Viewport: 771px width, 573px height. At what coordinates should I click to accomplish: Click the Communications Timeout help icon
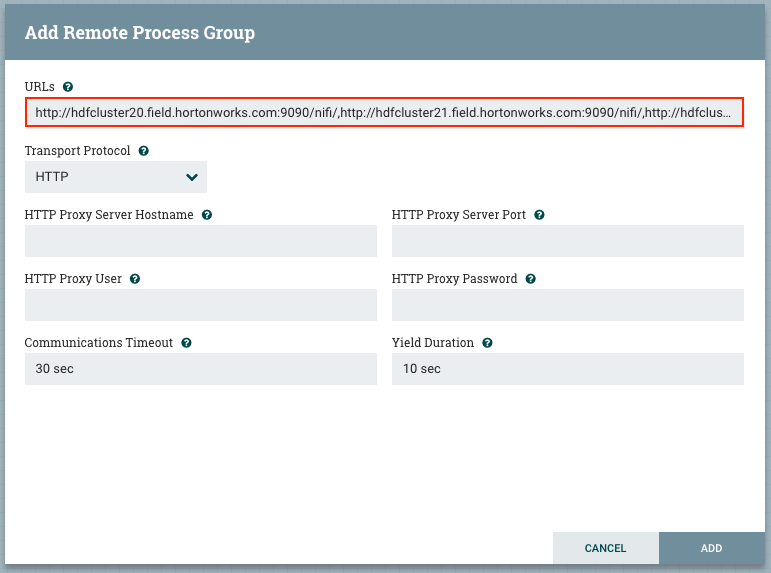(x=187, y=343)
